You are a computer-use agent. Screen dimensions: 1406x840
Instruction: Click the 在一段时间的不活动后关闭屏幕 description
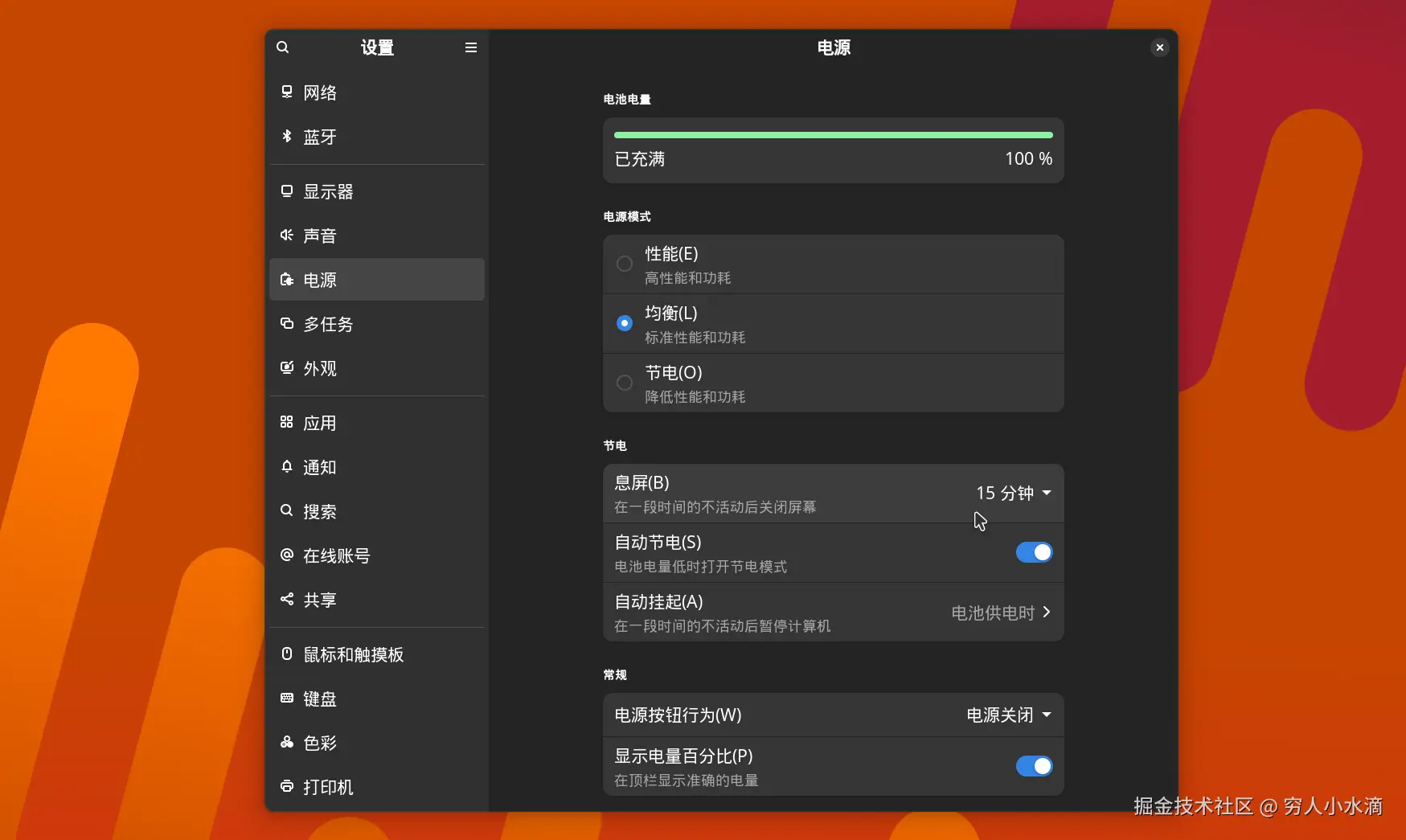[715, 507]
